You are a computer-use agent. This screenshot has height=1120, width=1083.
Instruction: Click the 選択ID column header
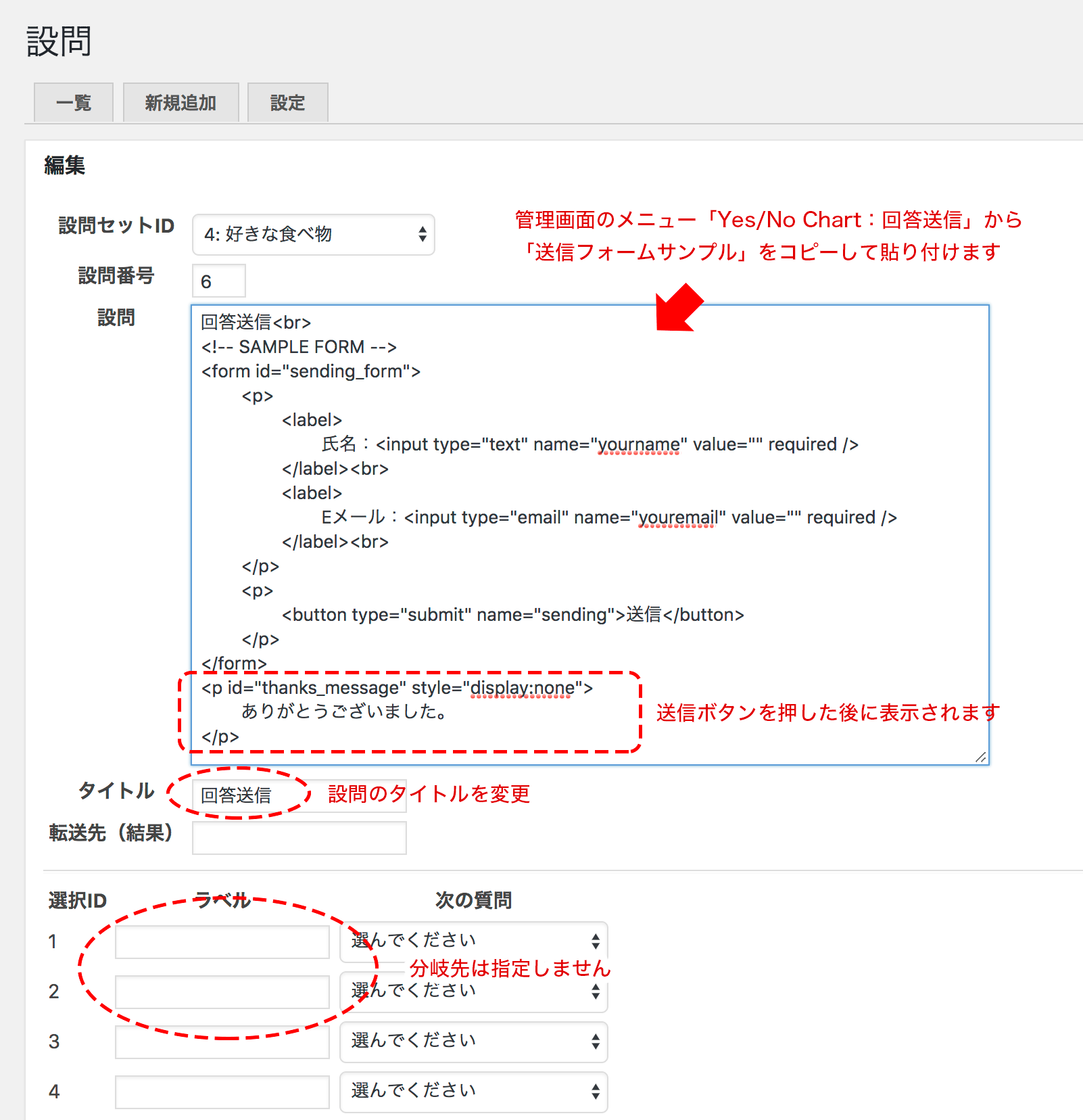pos(77,900)
